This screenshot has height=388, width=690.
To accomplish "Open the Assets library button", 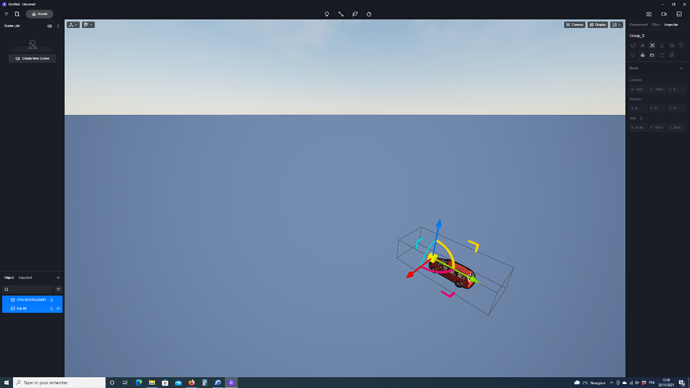I will point(40,14).
